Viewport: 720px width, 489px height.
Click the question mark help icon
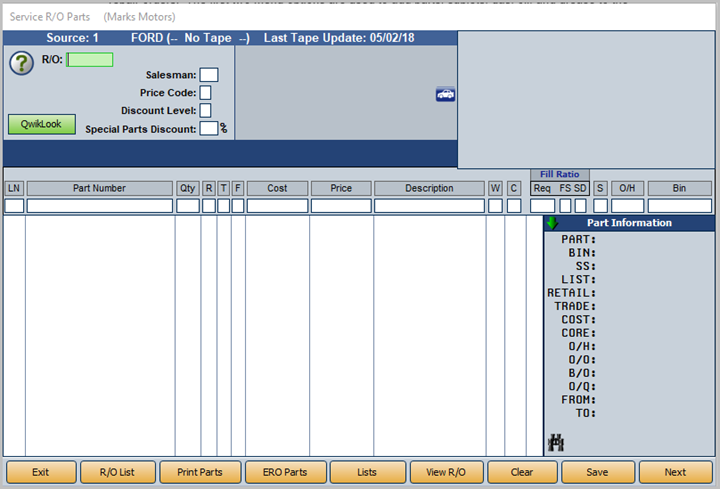21,62
